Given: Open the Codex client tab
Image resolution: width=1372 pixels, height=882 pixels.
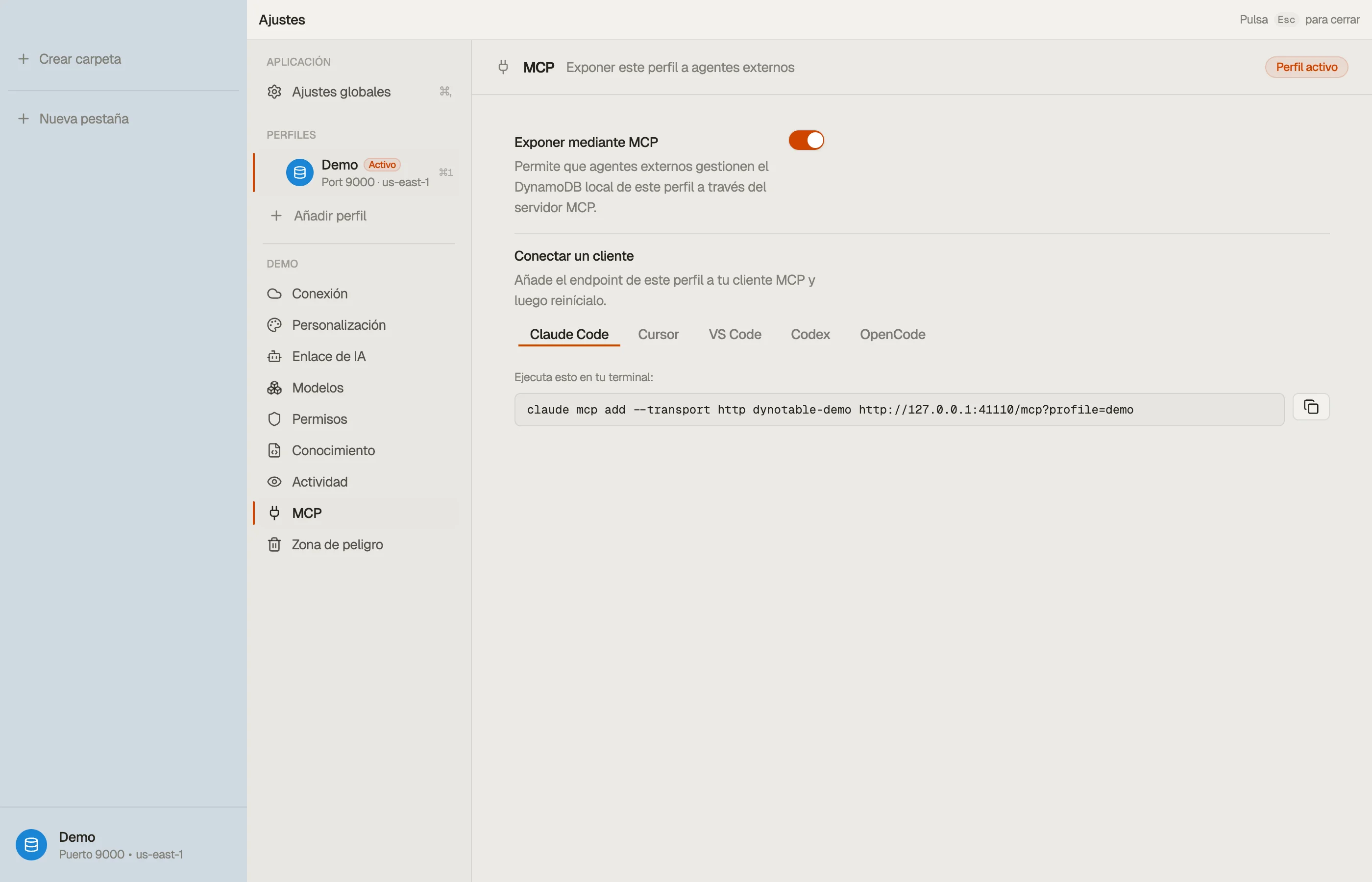Looking at the screenshot, I should (809, 335).
